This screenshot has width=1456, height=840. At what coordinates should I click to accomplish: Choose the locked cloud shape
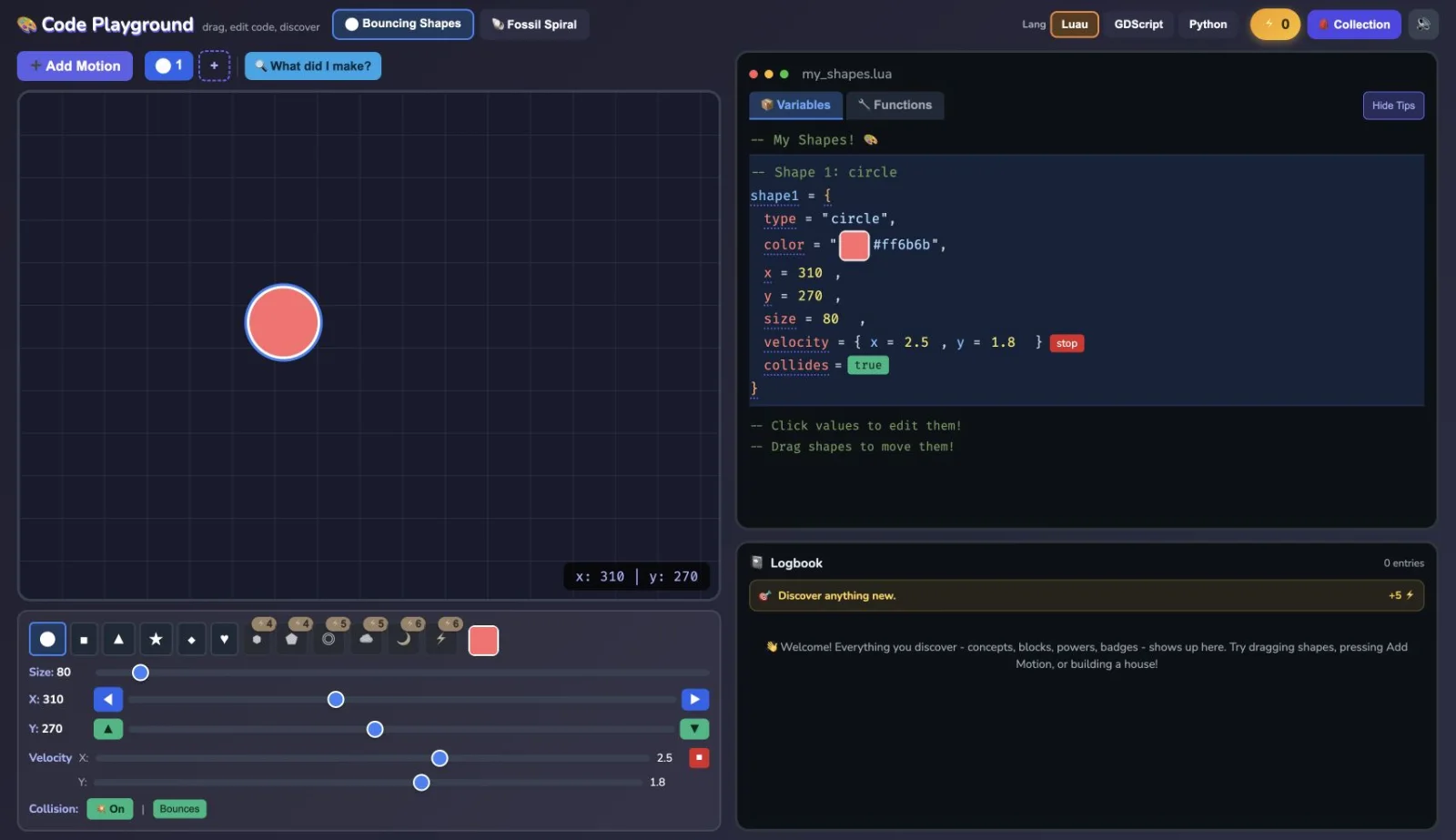click(x=366, y=639)
